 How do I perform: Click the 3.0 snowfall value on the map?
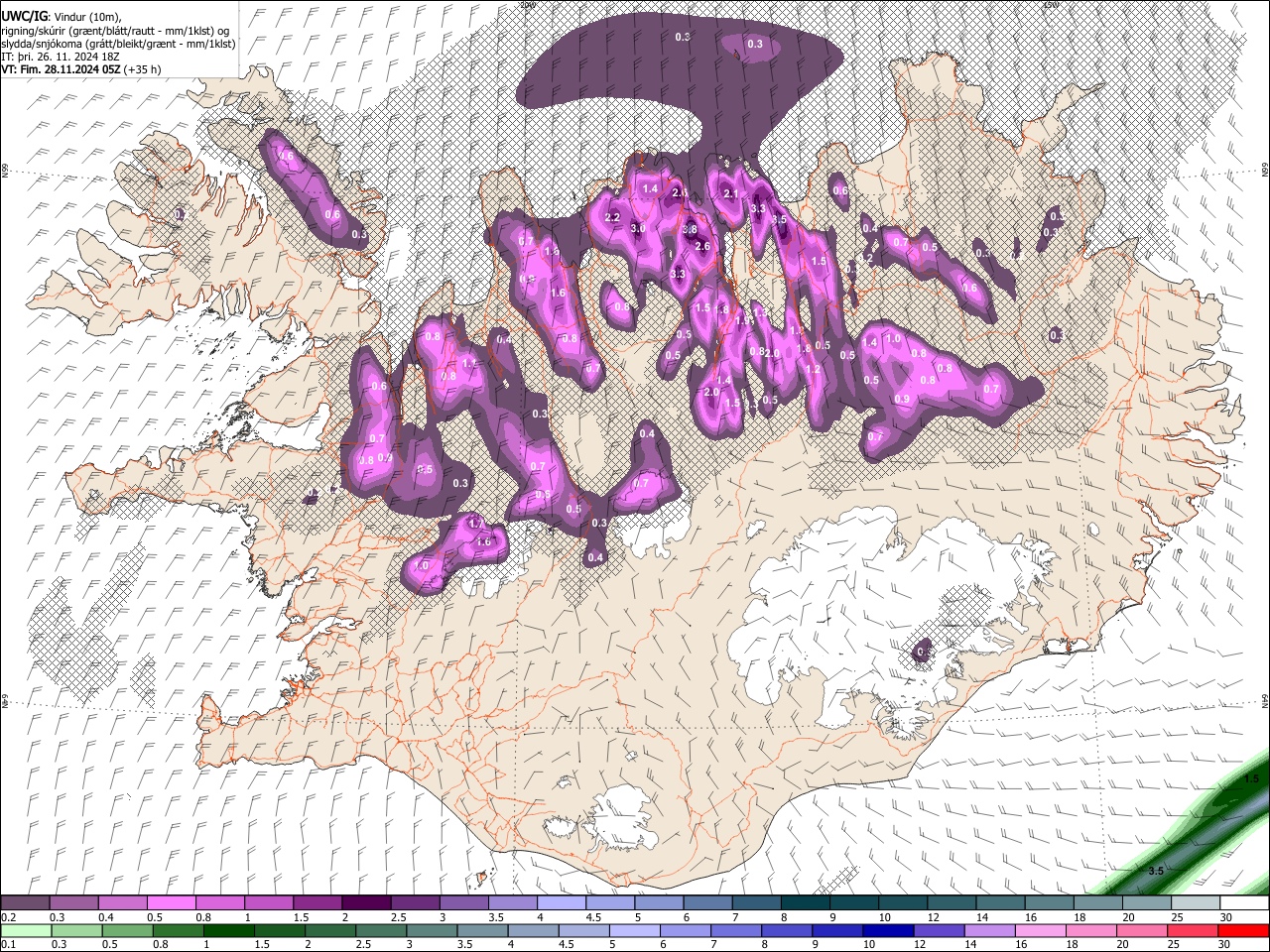coord(638,229)
